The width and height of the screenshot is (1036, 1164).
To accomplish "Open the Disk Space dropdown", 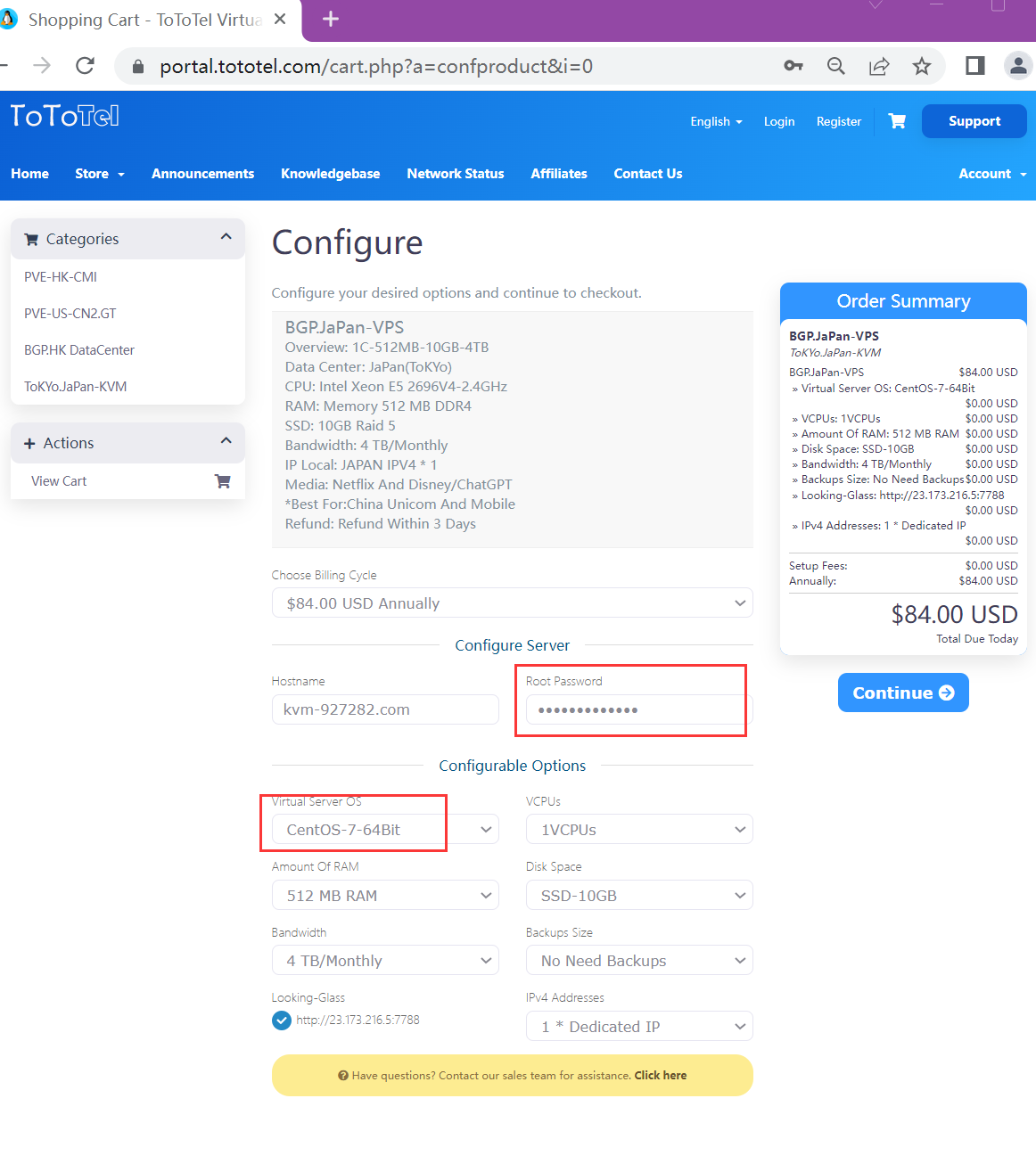I will tap(639, 896).
